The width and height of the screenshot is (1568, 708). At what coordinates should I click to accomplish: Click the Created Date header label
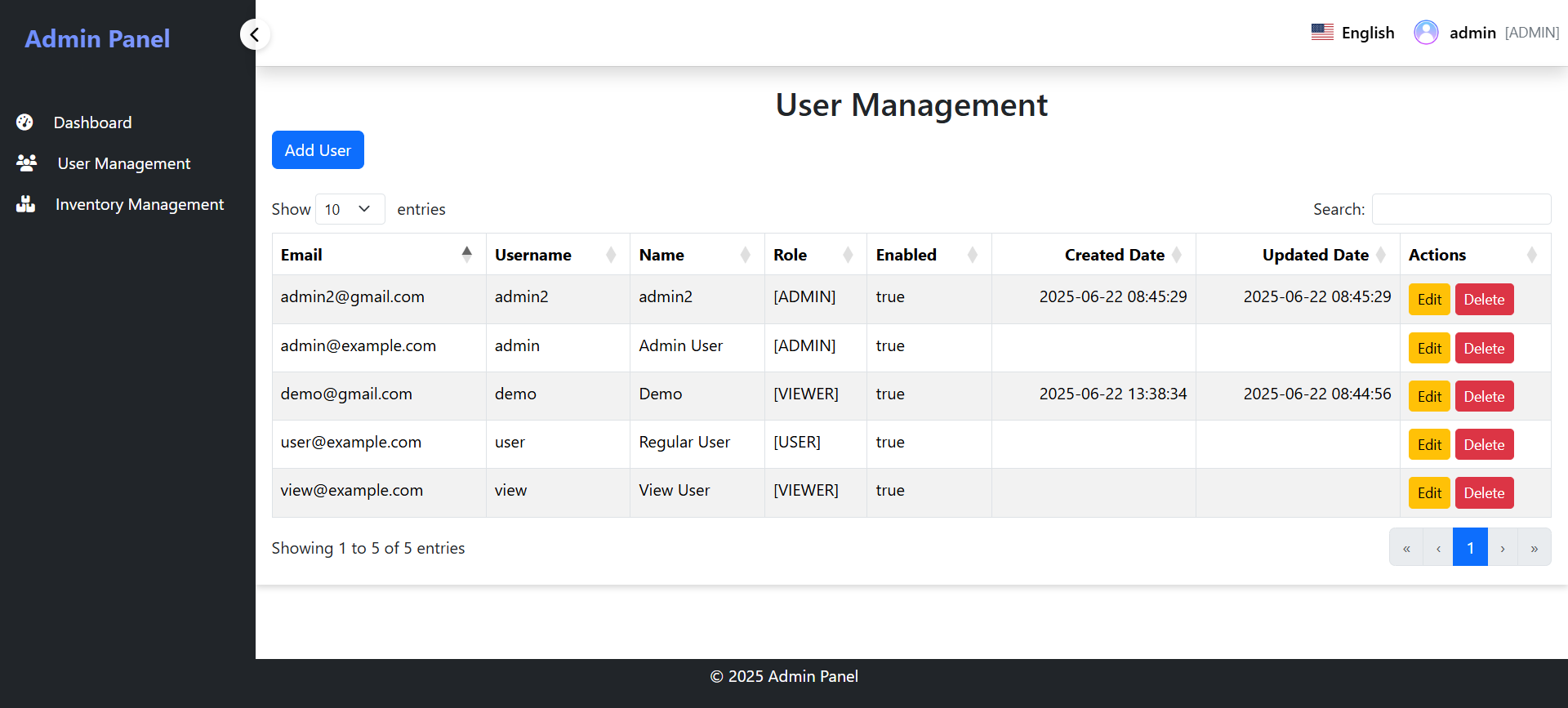pos(1114,255)
